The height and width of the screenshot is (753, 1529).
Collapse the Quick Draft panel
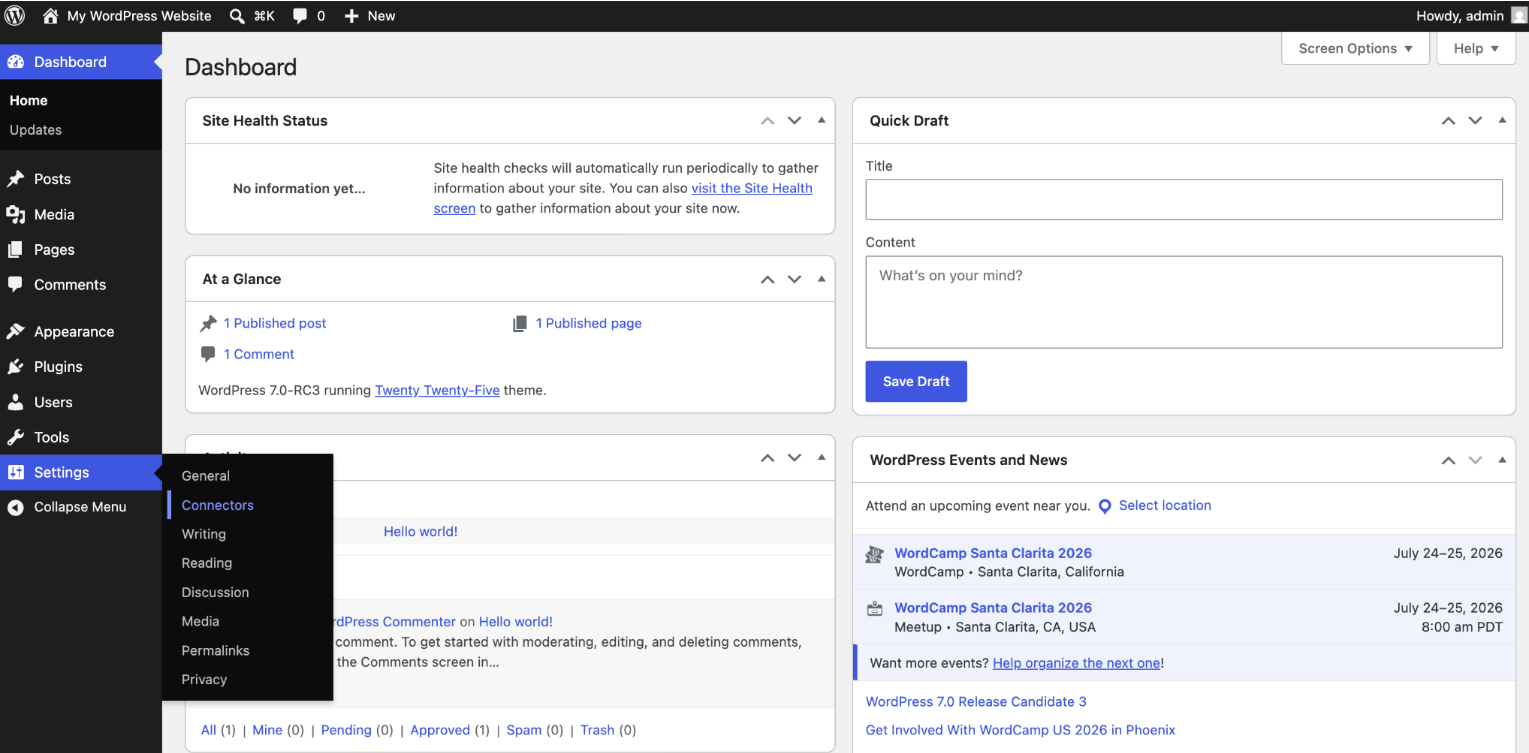click(x=1502, y=120)
